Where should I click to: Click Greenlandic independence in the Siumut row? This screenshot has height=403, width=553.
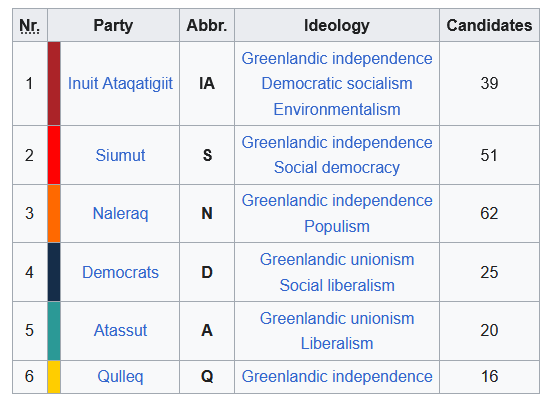pos(337,142)
